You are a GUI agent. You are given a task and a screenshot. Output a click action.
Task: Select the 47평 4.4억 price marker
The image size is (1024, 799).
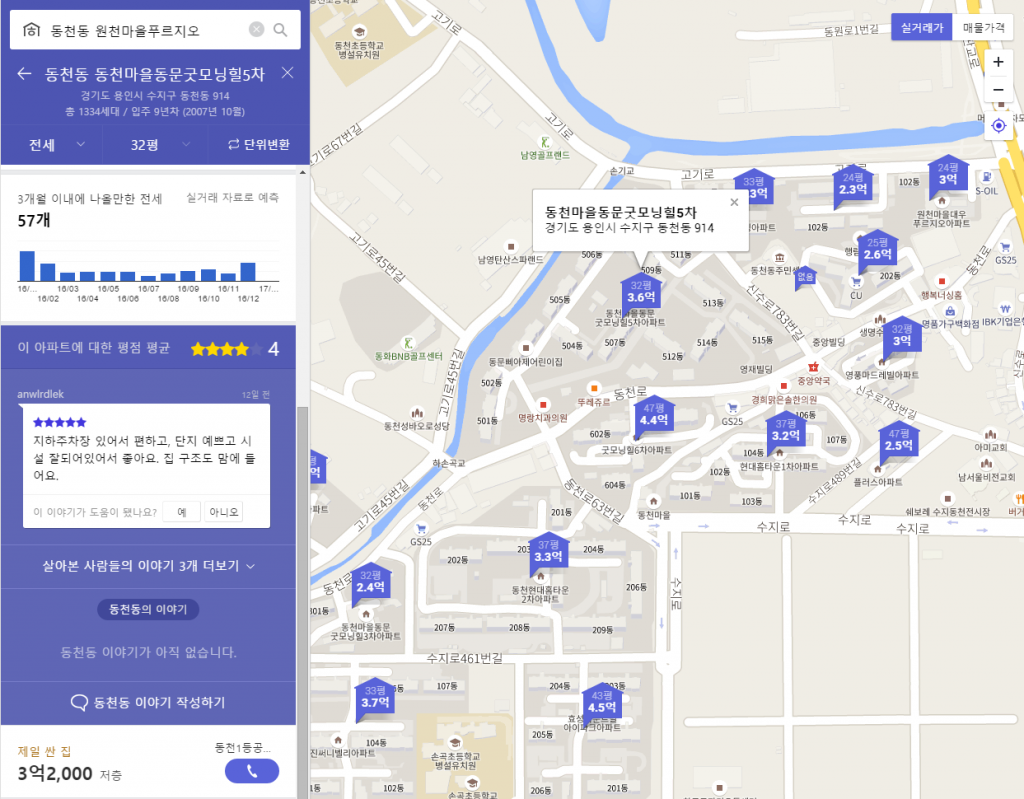click(x=654, y=415)
